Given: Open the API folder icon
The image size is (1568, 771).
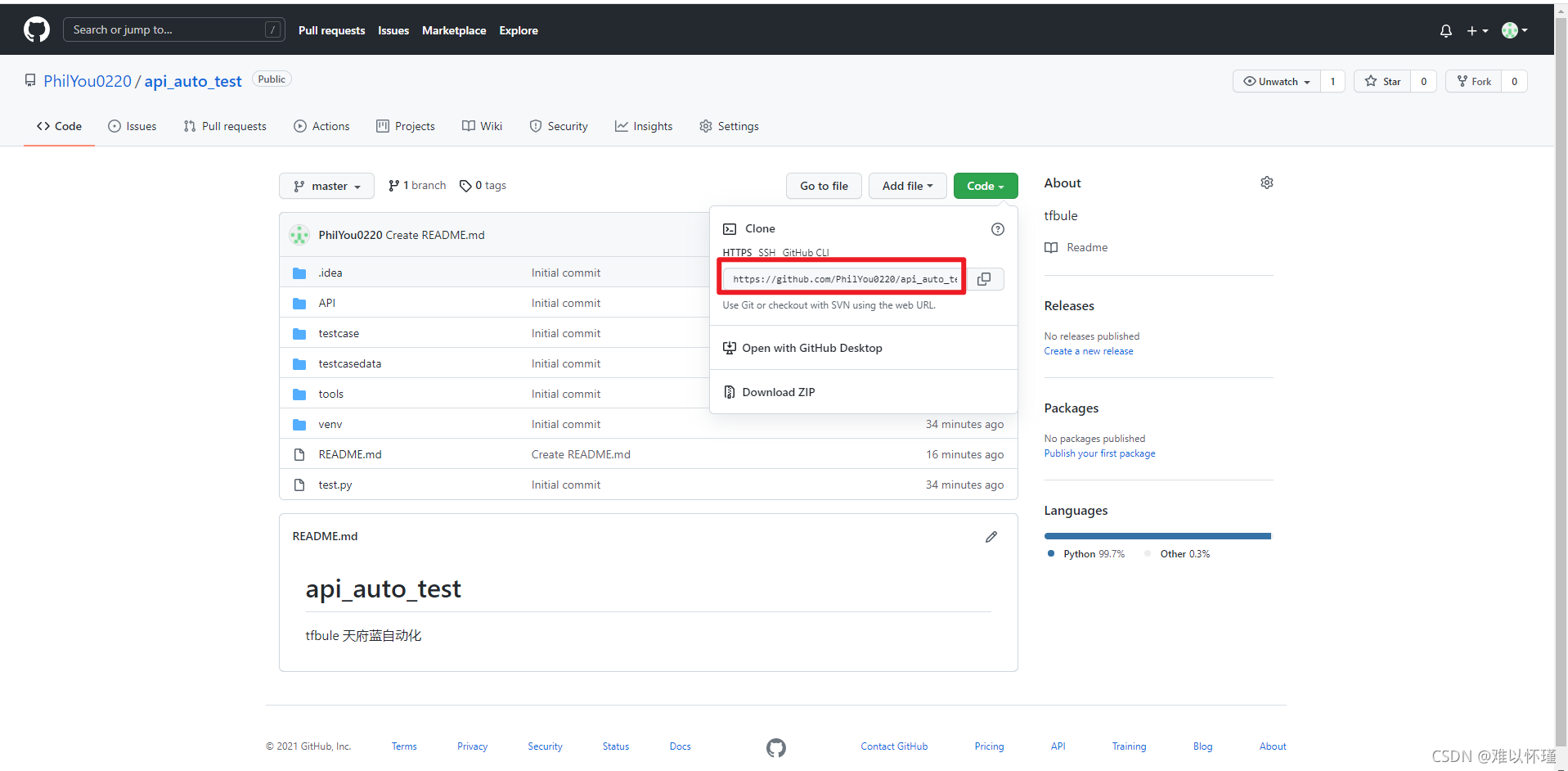Looking at the screenshot, I should point(299,304).
